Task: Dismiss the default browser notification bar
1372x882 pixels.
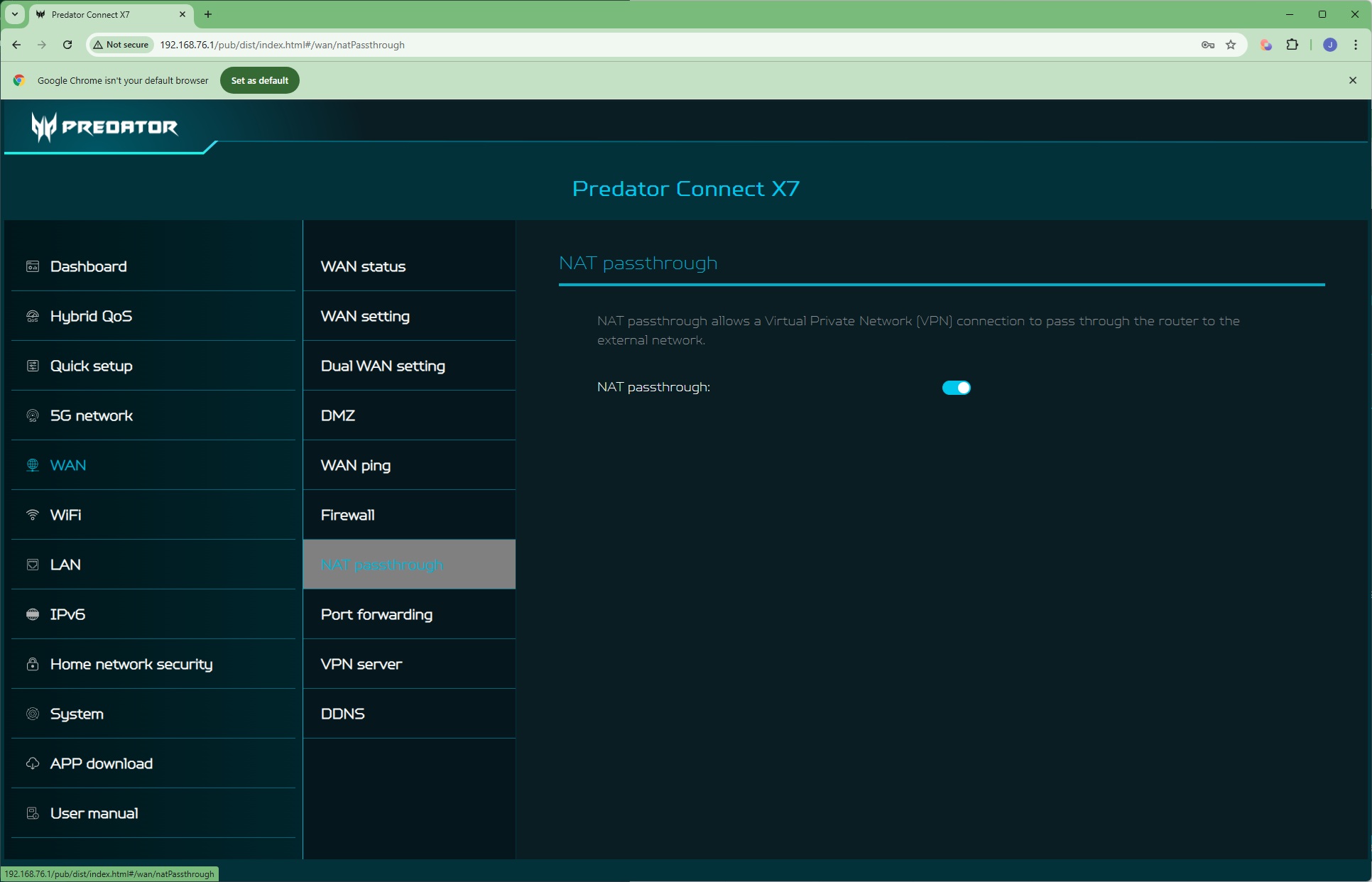Action: [1352, 80]
